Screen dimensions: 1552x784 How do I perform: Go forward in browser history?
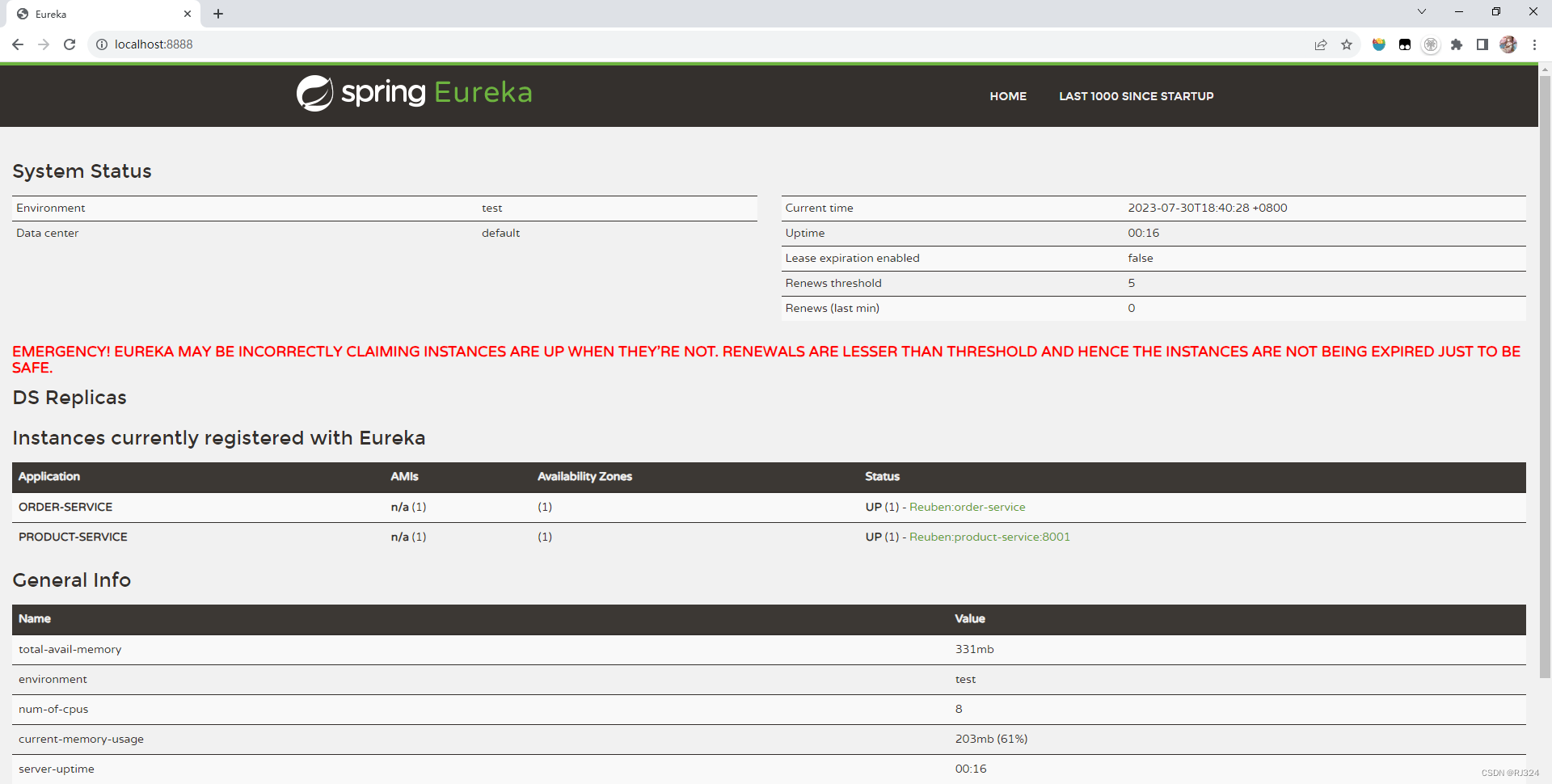click(44, 44)
